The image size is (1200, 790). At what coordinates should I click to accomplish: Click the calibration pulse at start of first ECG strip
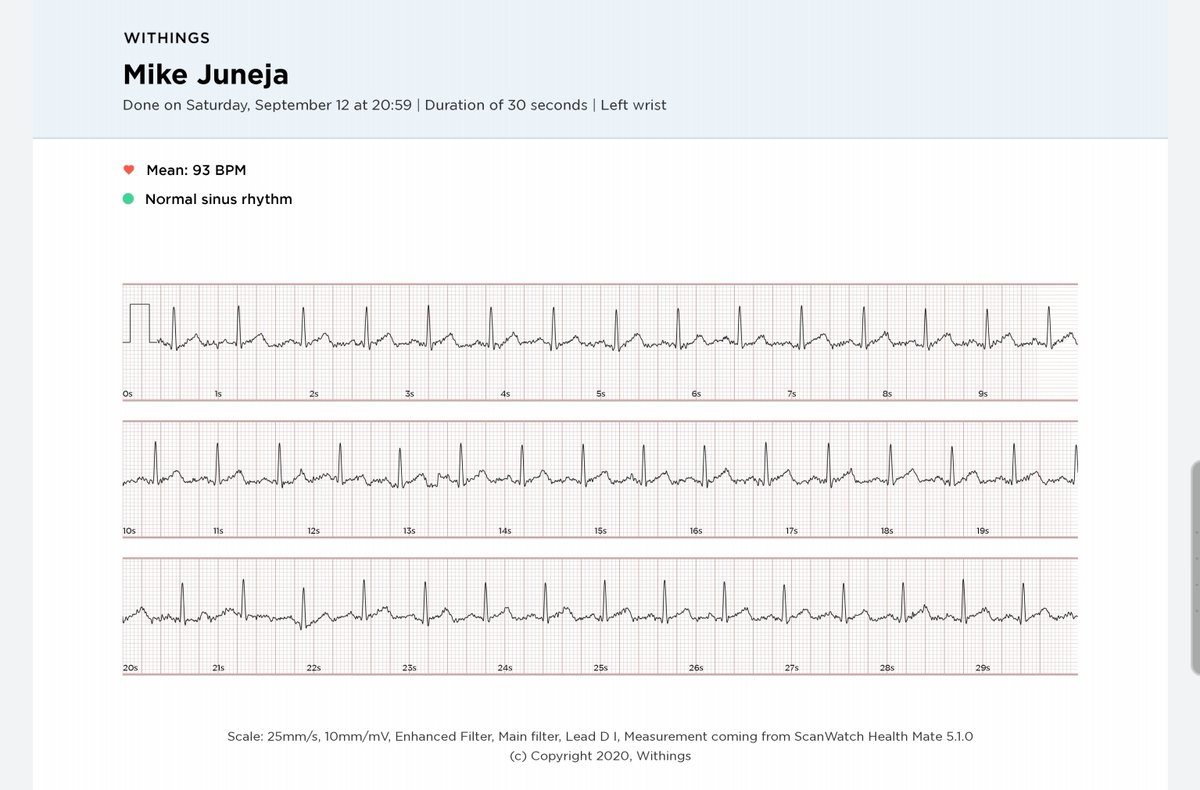(x=139, y=323)
